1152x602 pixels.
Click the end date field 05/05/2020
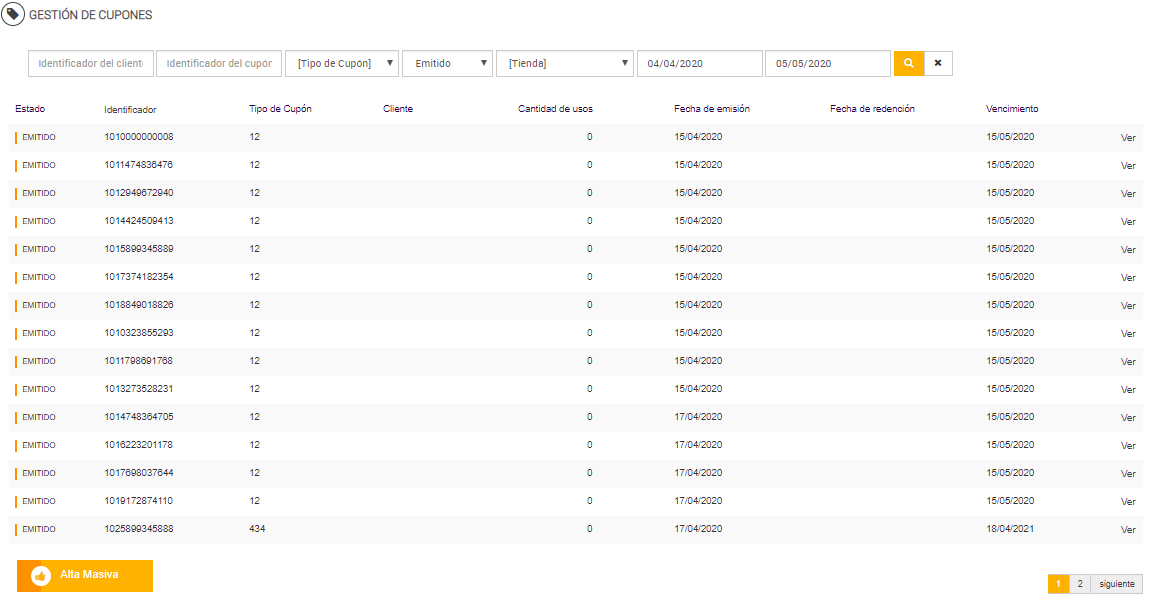[827, 63]
